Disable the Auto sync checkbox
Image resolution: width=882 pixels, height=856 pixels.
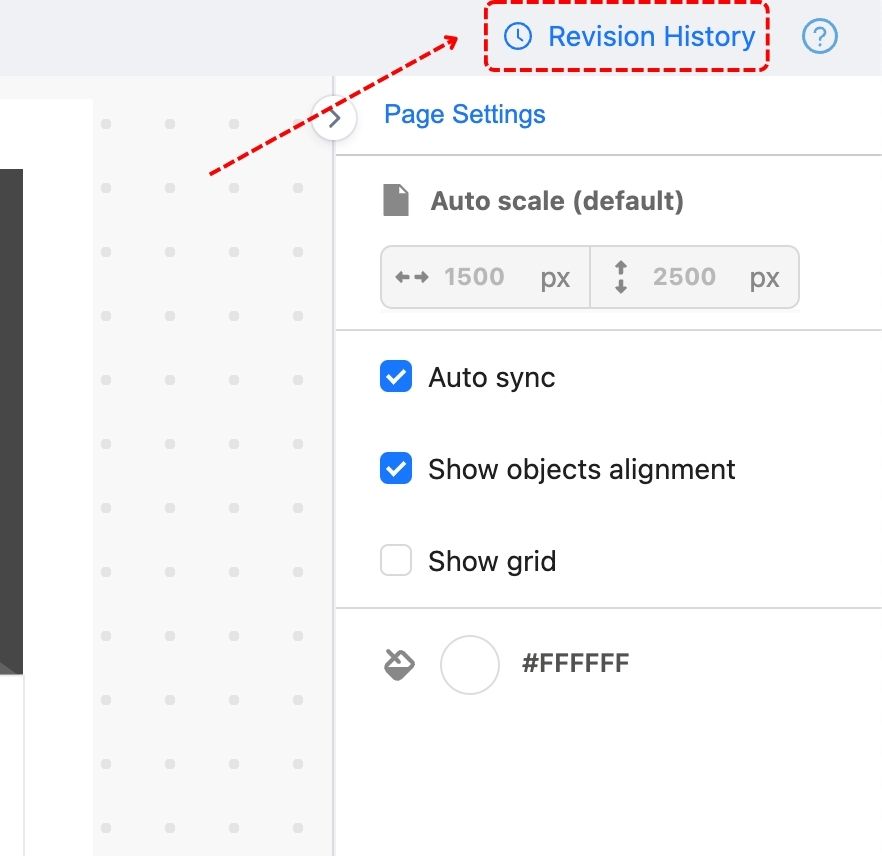(396, 377)
